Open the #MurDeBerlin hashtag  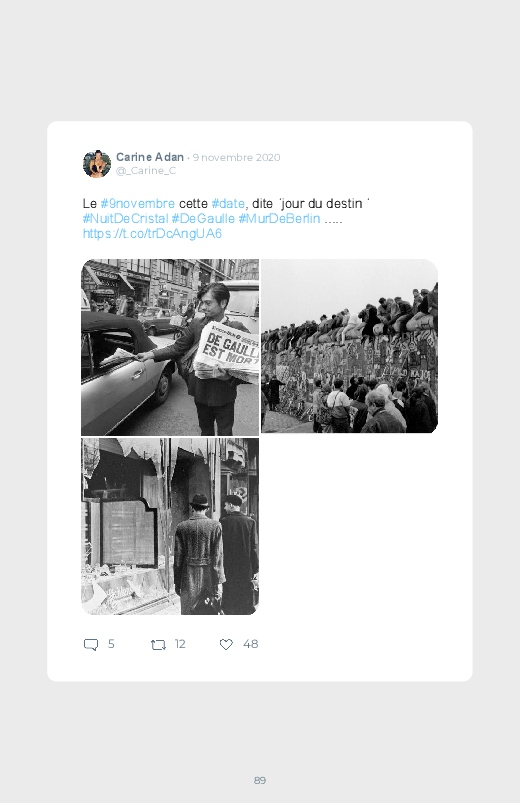[x=279, y=219]
